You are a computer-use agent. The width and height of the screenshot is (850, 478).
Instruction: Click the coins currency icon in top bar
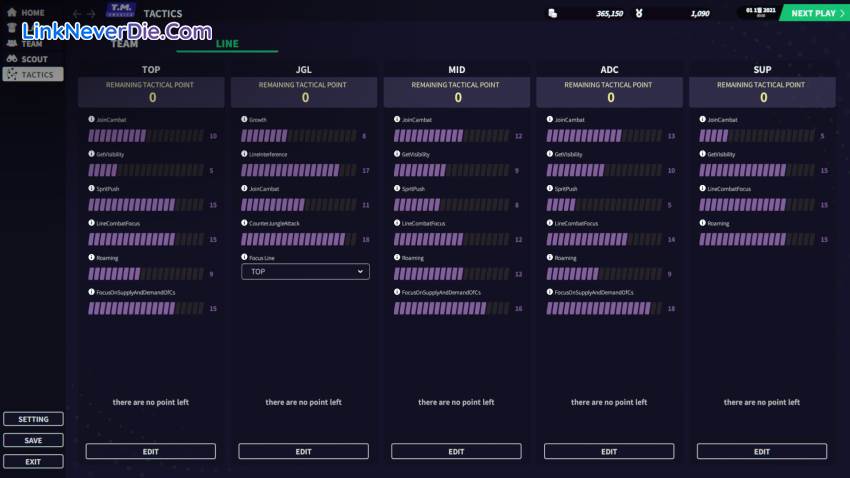pos(552,13)
